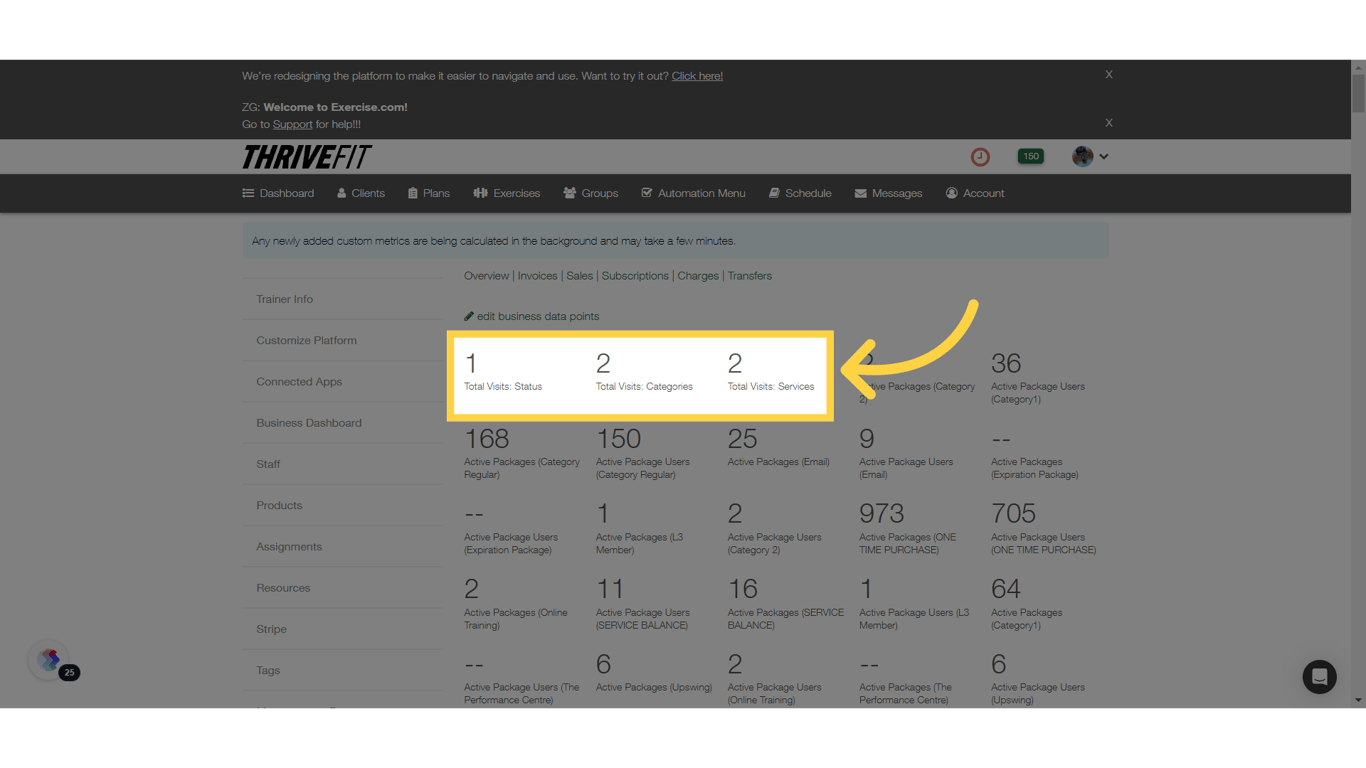This screenshot has width=1366, height=768.
Task: Click the 'Click here!' redesign link
Action: click(697, 75)
